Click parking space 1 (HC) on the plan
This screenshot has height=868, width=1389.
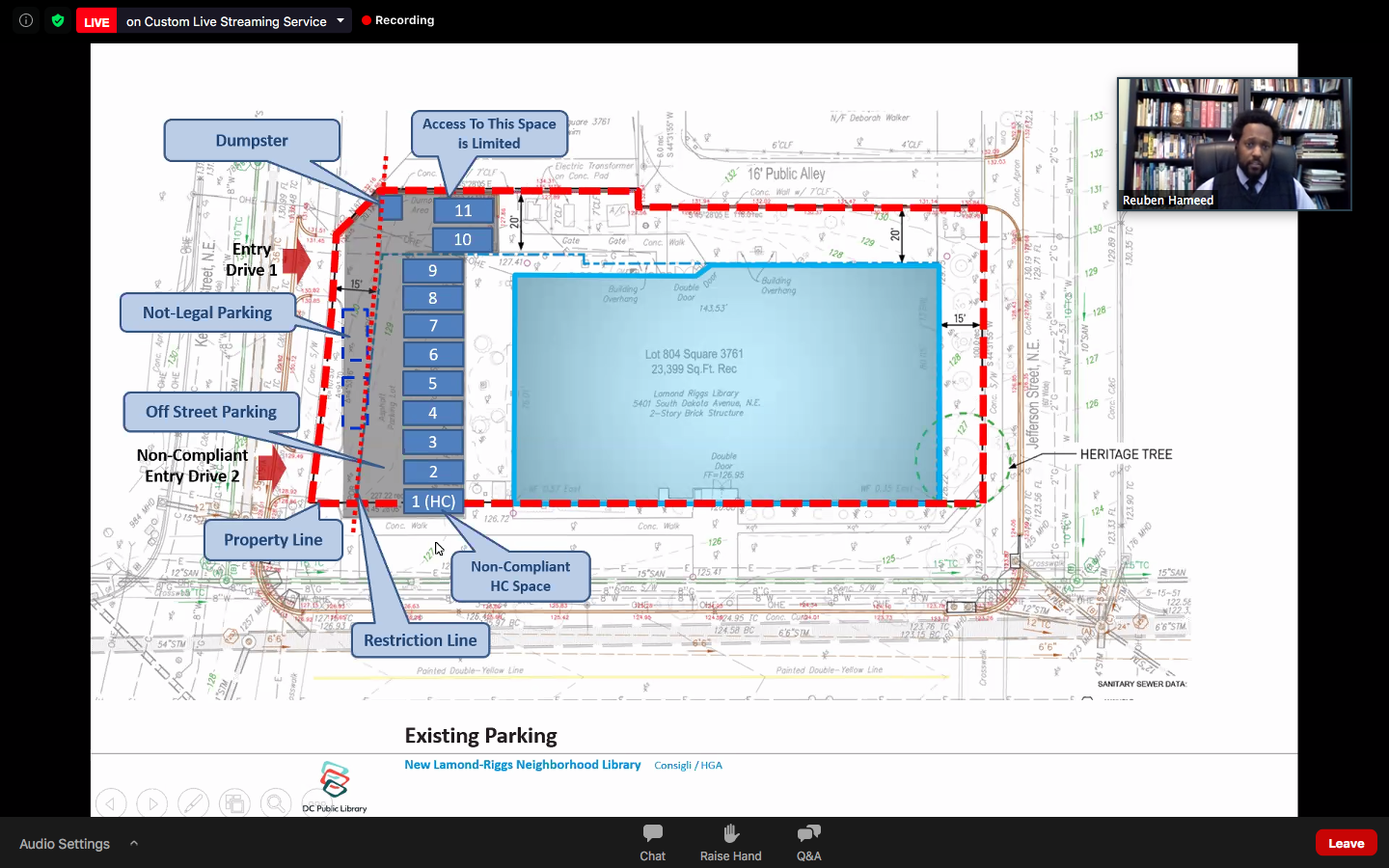click(433, 502)
